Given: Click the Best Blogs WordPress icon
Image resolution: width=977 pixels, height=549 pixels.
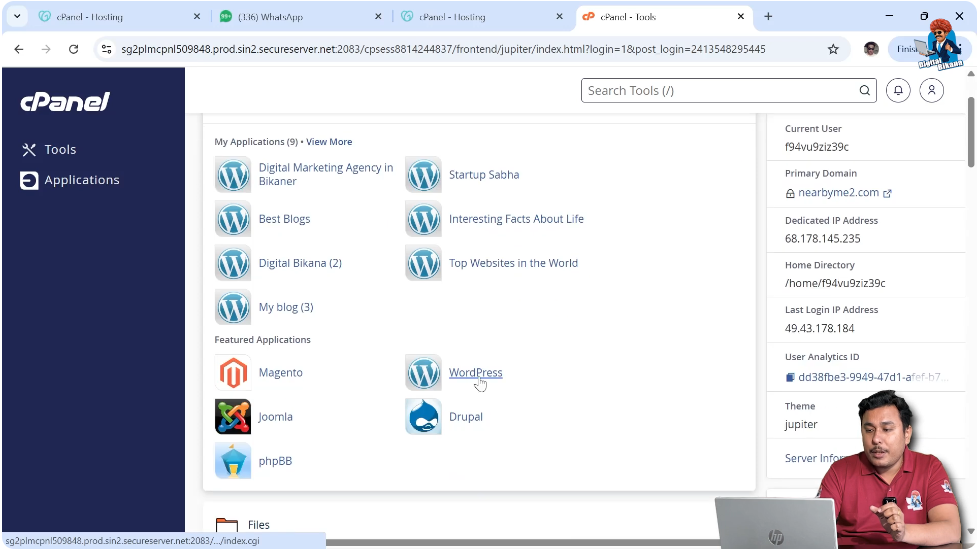Looking at the screenshot, I should pyautogui.click(x=233, y=219).
